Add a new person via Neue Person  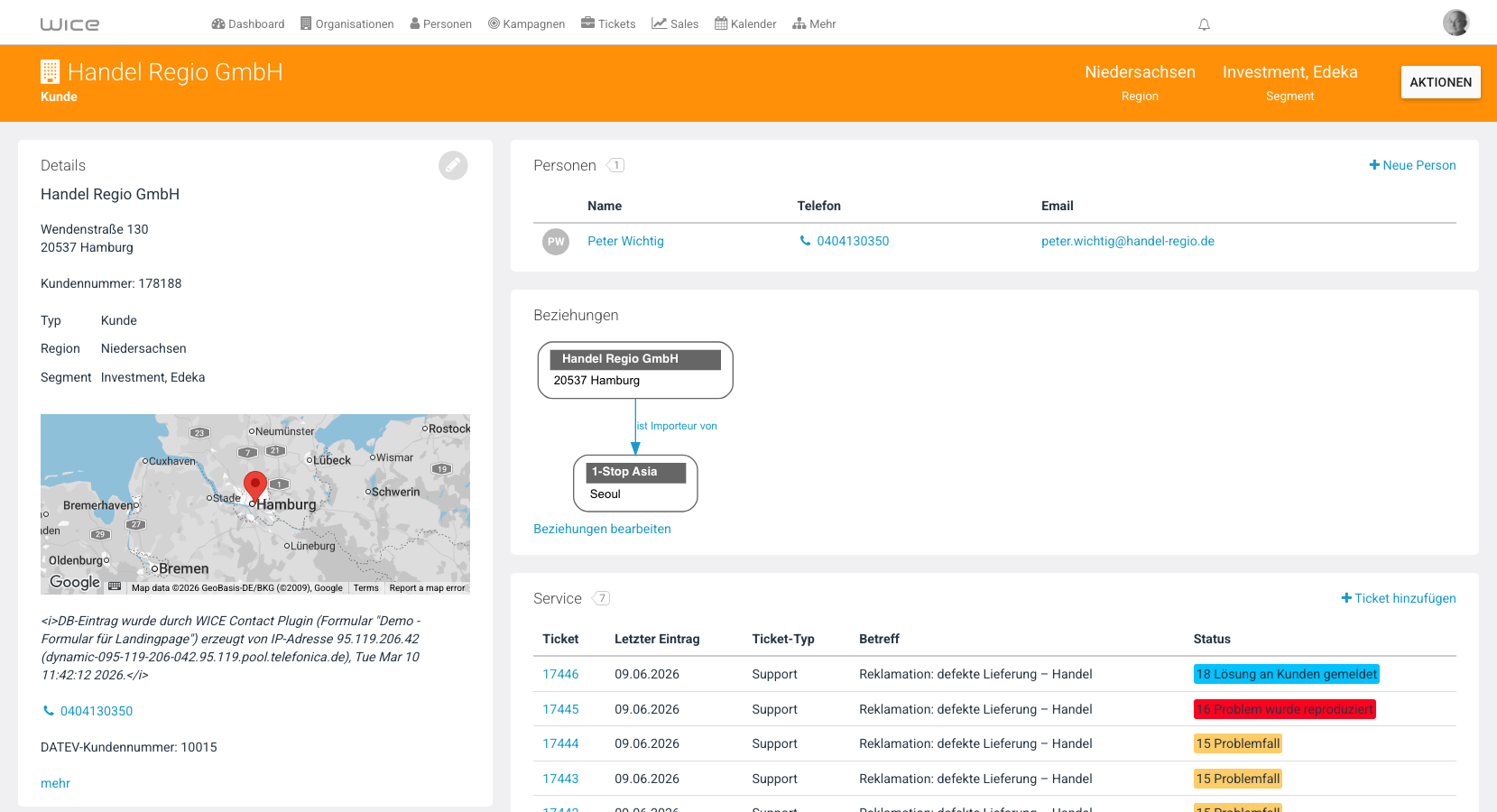[x=1413, y=165]
